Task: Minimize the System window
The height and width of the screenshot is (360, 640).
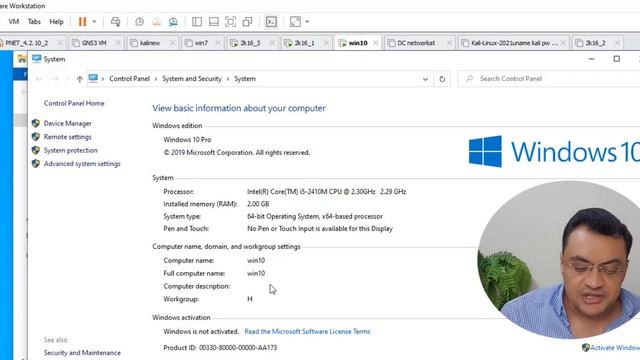Action: [591, 59]
